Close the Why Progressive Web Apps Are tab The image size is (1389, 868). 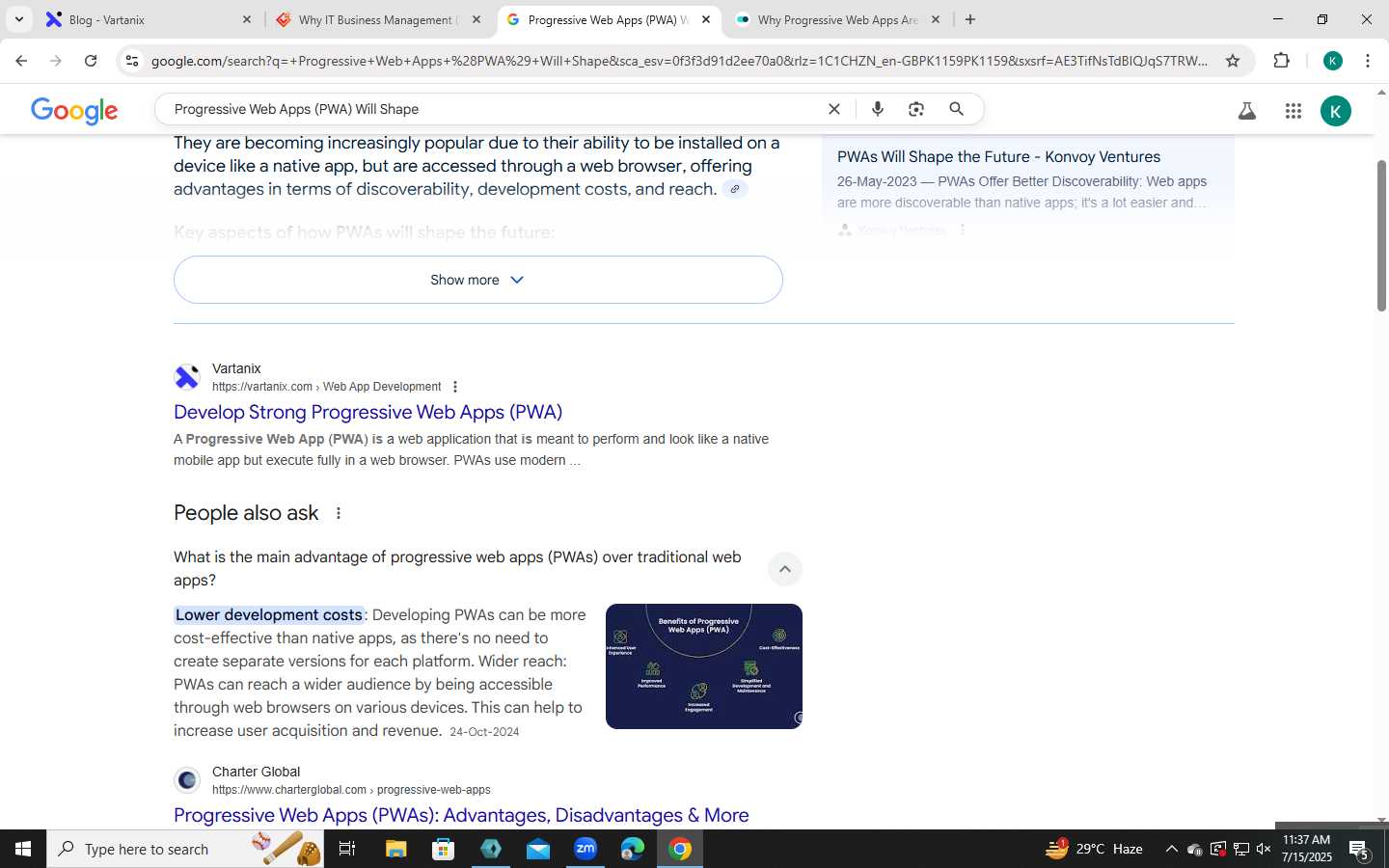[936, 19]
